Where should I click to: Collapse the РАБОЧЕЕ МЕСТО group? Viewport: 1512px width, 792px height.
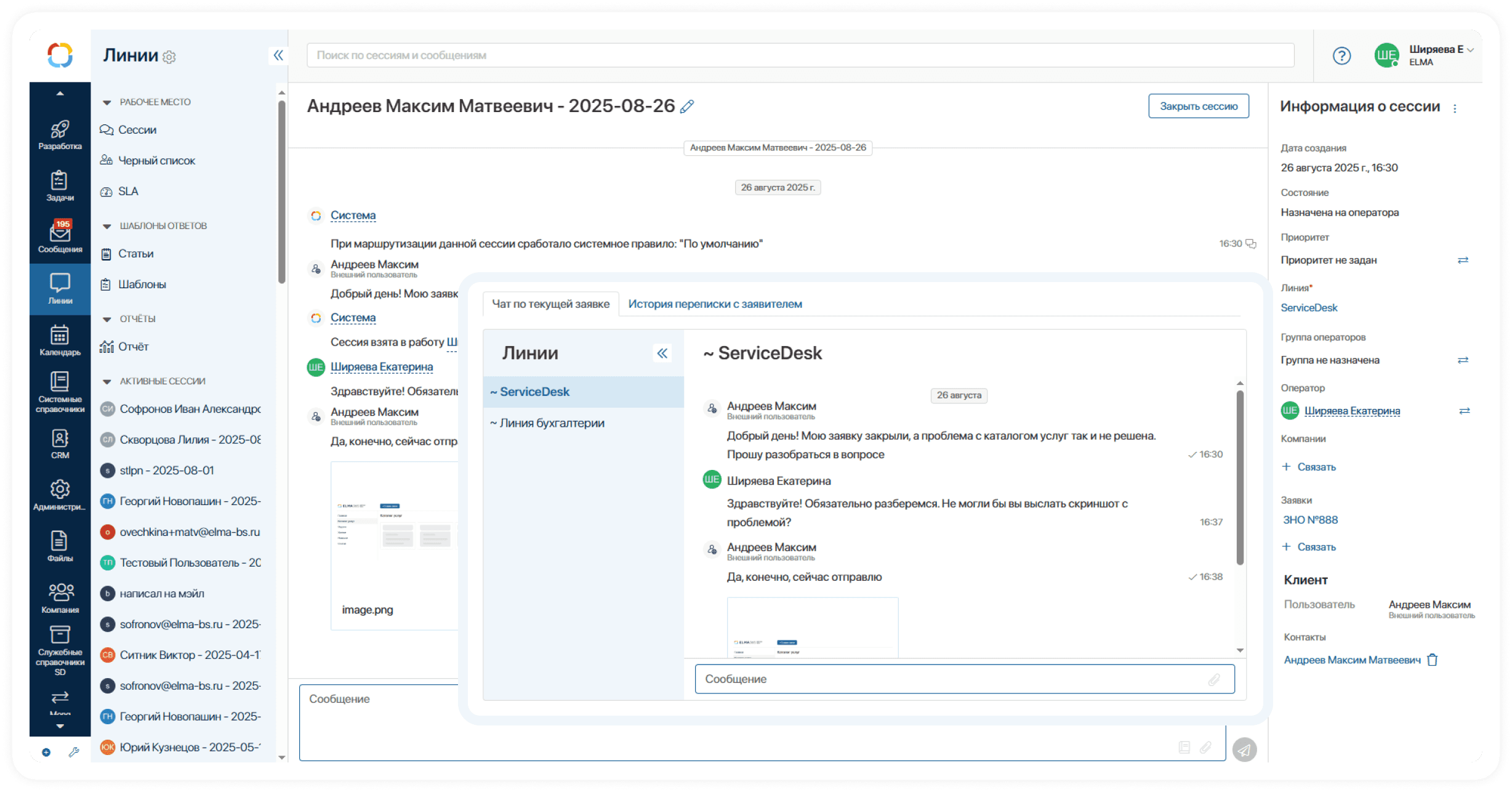pyautogui.click(x=107, y=102)
